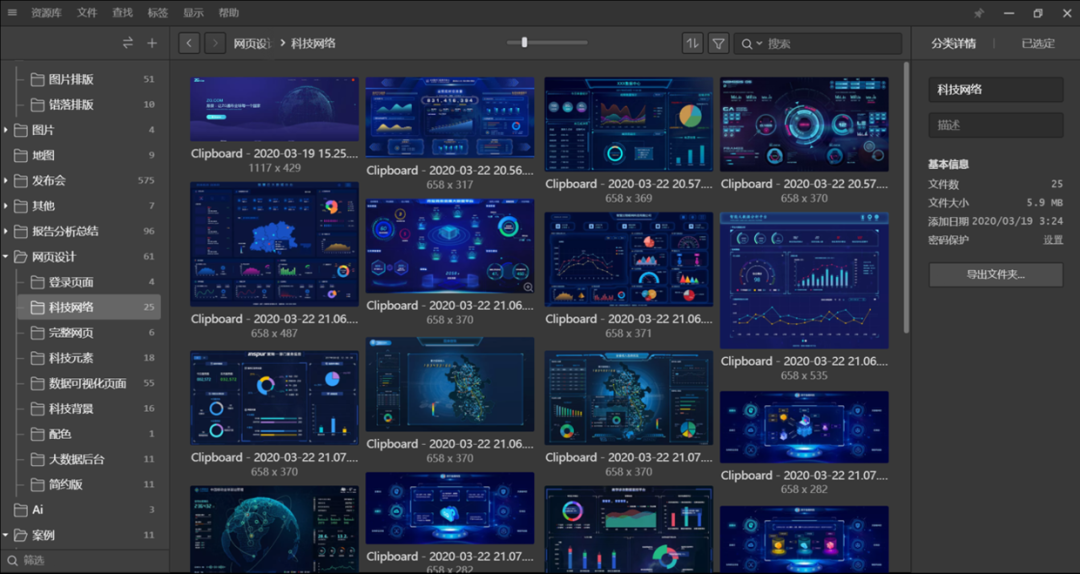Click the switch library arrows icon
This screenshot has width=1080, height=574.
[x=128, y=43]
